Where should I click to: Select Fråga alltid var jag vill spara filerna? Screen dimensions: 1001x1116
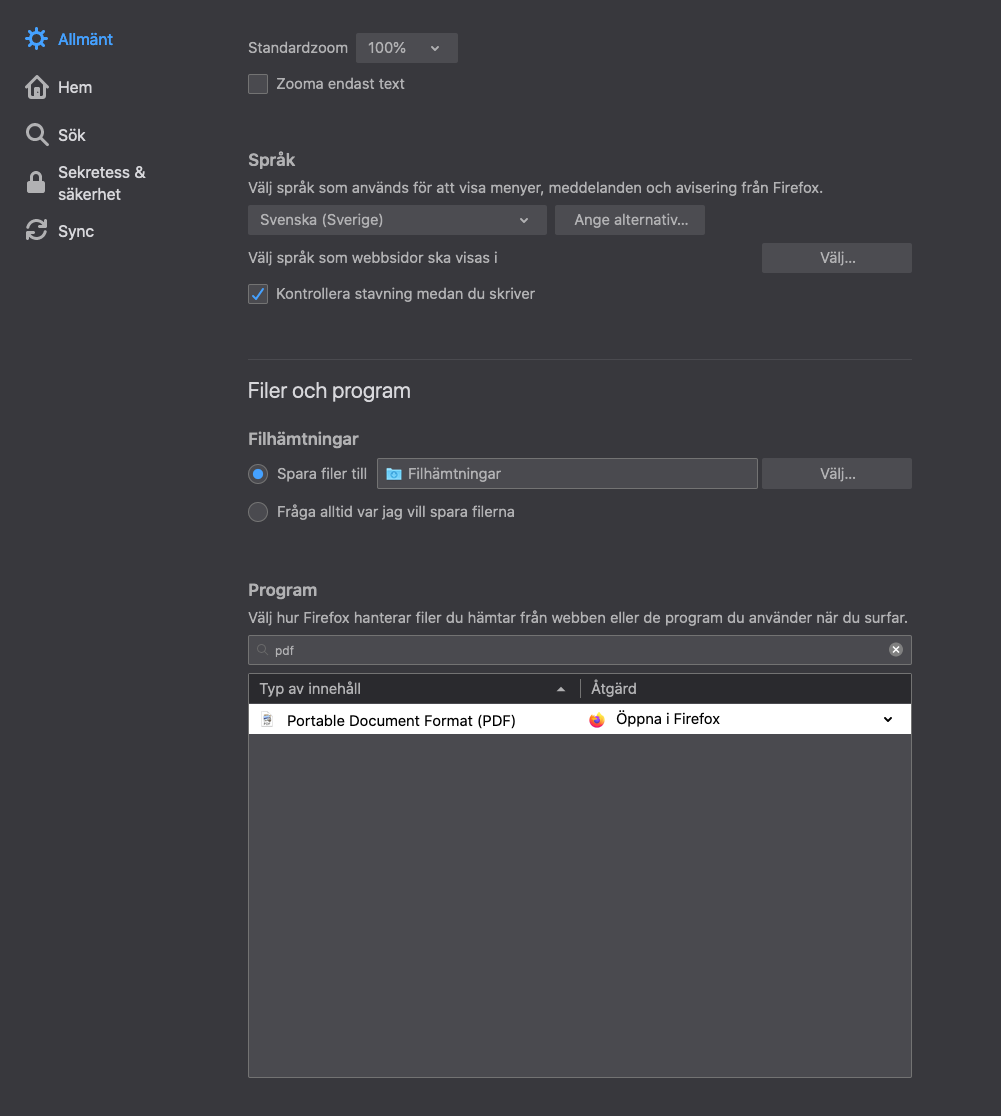click(258, 512)
